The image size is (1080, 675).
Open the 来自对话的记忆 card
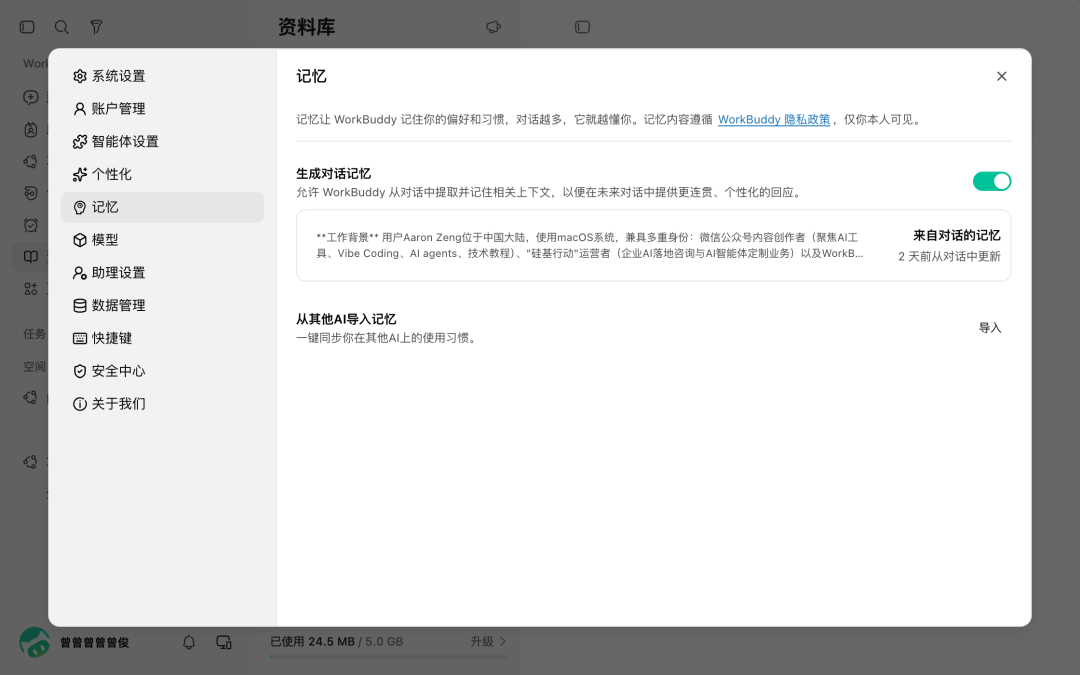point(654,245)
